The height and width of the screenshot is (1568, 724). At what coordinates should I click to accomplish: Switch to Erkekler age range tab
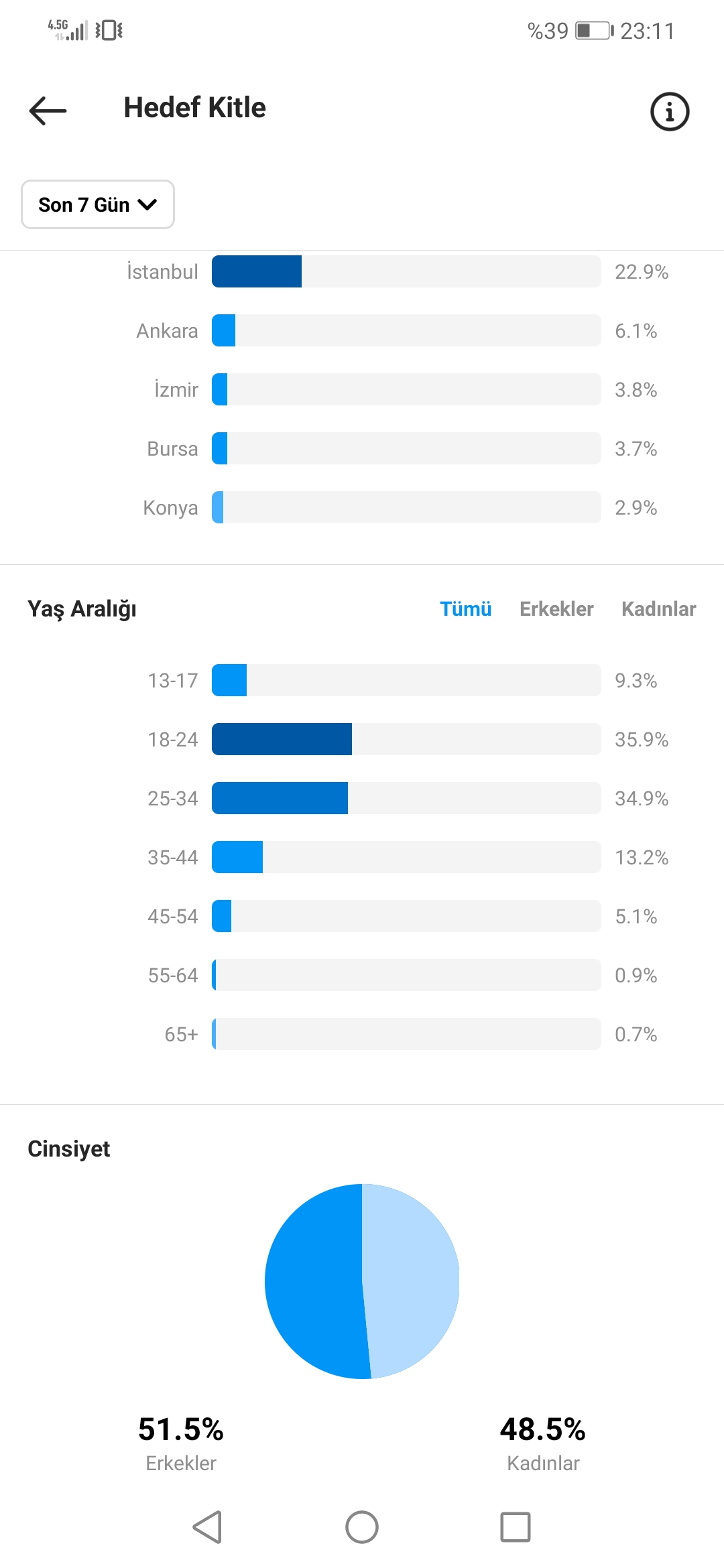(556, 608)
